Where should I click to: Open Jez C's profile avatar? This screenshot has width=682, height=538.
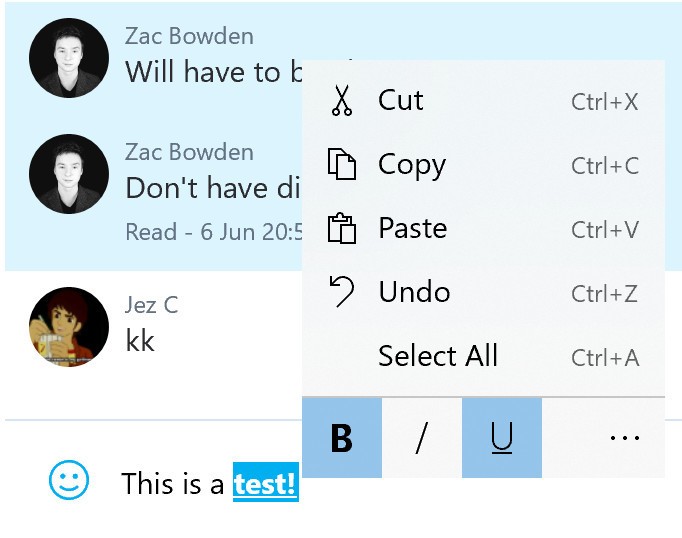point(69,327)
